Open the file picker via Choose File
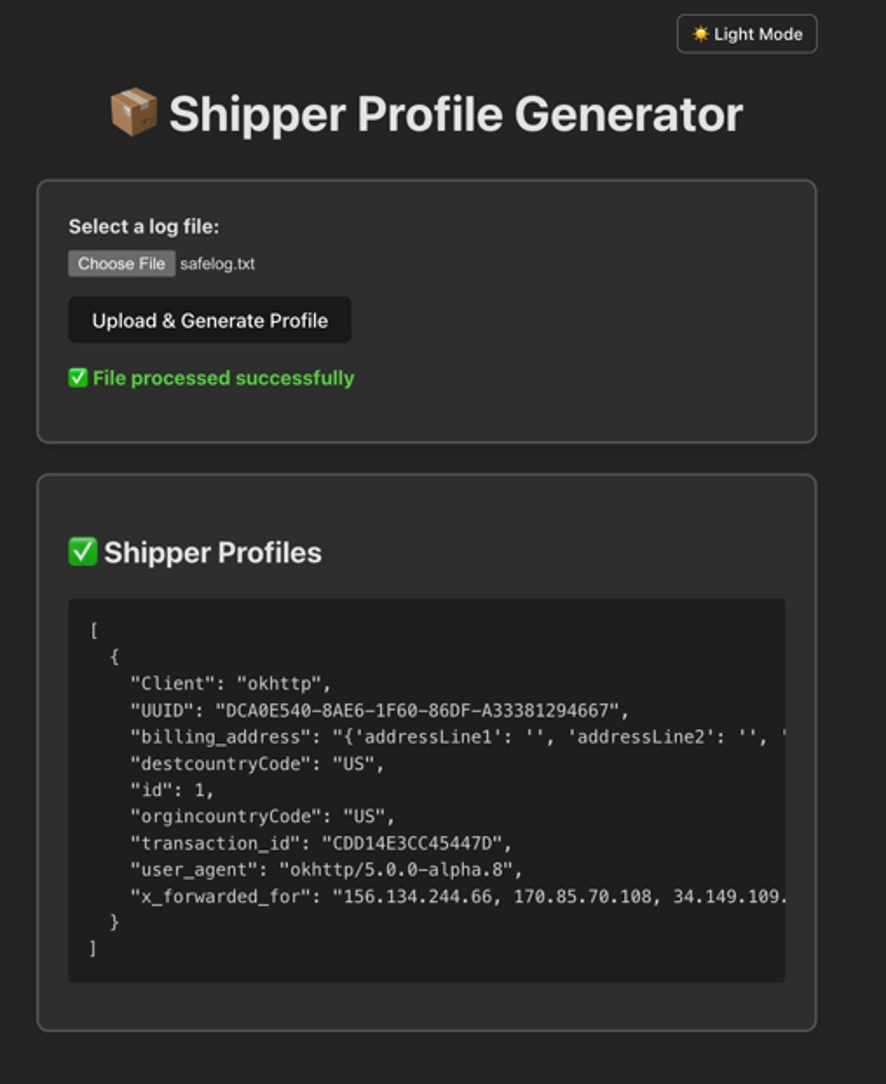886x1084 pixels. tap(121, 263)
